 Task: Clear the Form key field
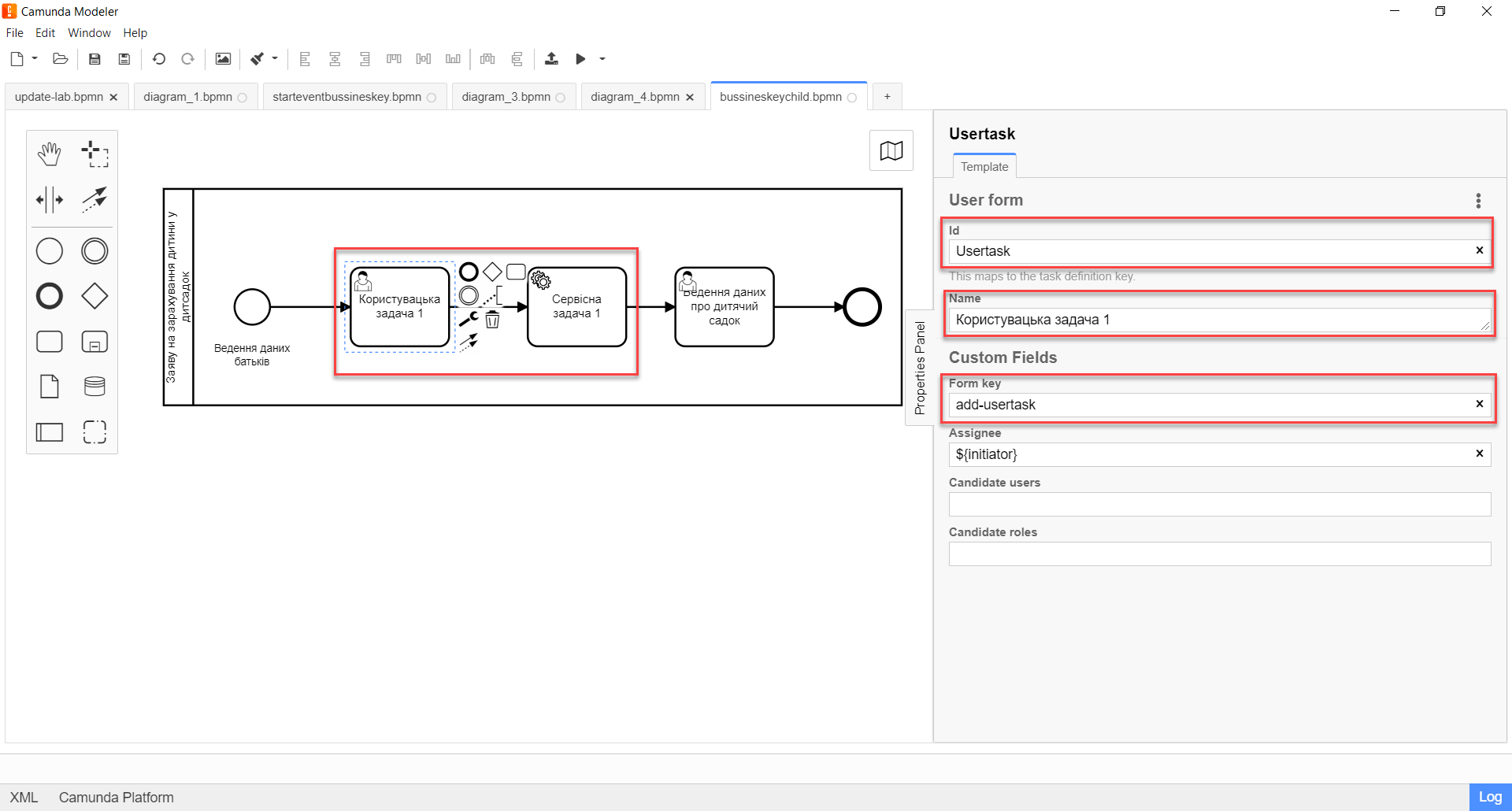(x=1480, y=404)
